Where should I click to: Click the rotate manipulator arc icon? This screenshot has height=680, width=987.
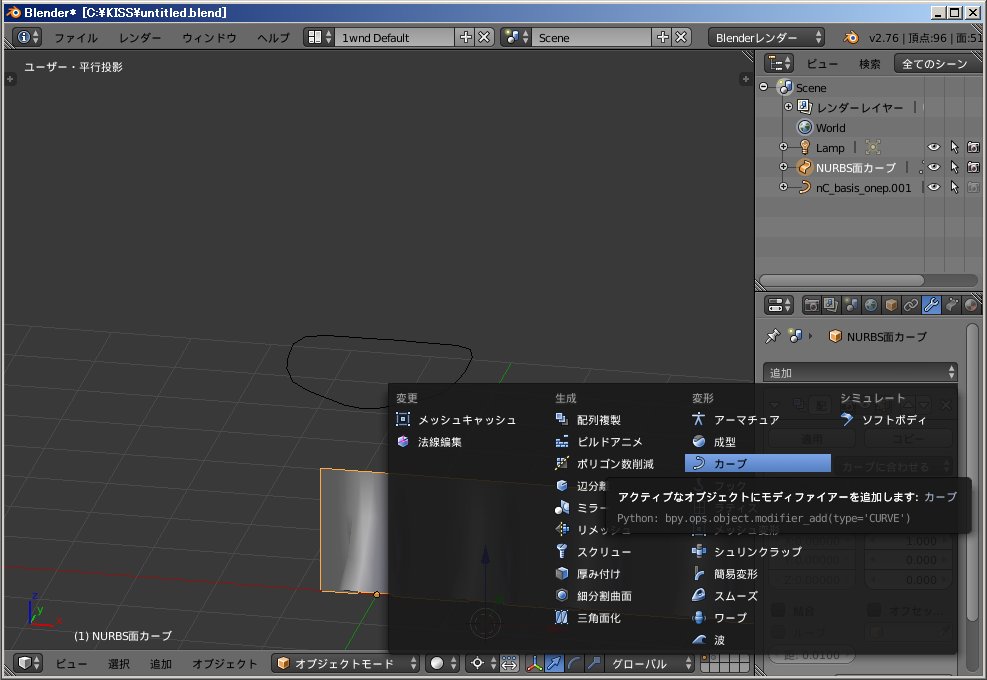(573, 663)
